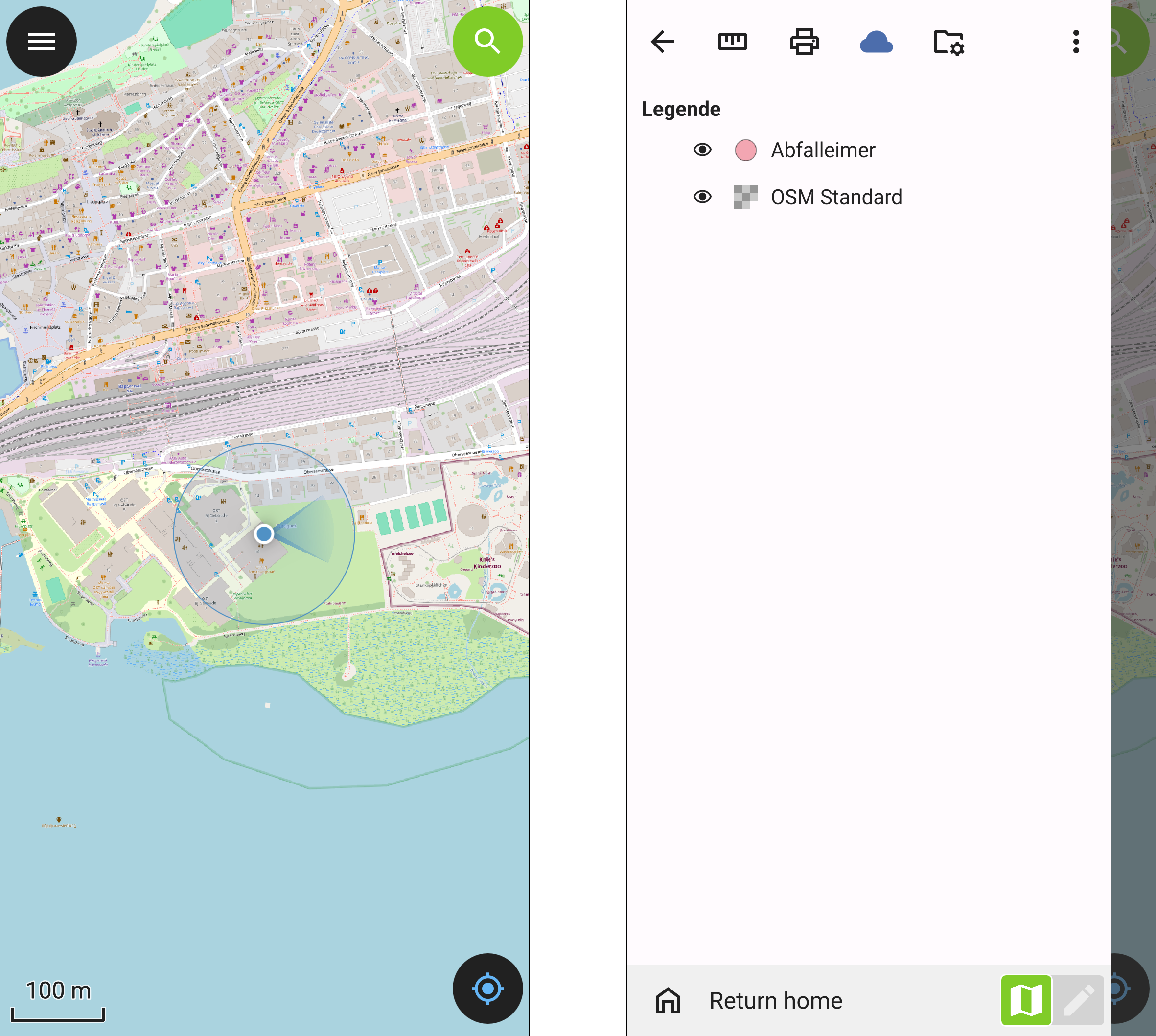Screen dimensions: 1156x1036
Task: Switch to browse mode with map icon
Action: (1026, 1000)
